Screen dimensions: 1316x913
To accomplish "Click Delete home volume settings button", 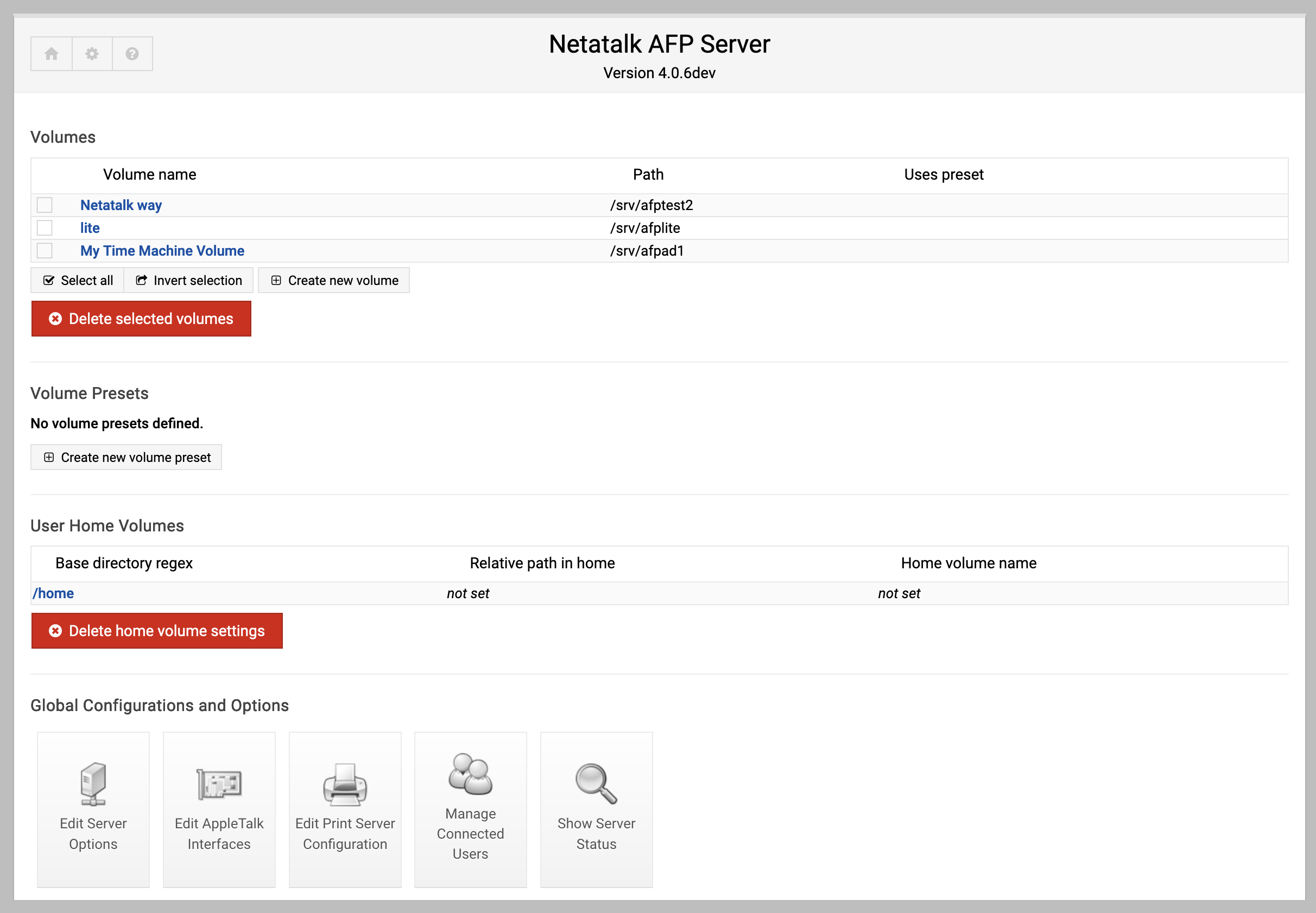I will pyautogui.click(x=157, y=630).
